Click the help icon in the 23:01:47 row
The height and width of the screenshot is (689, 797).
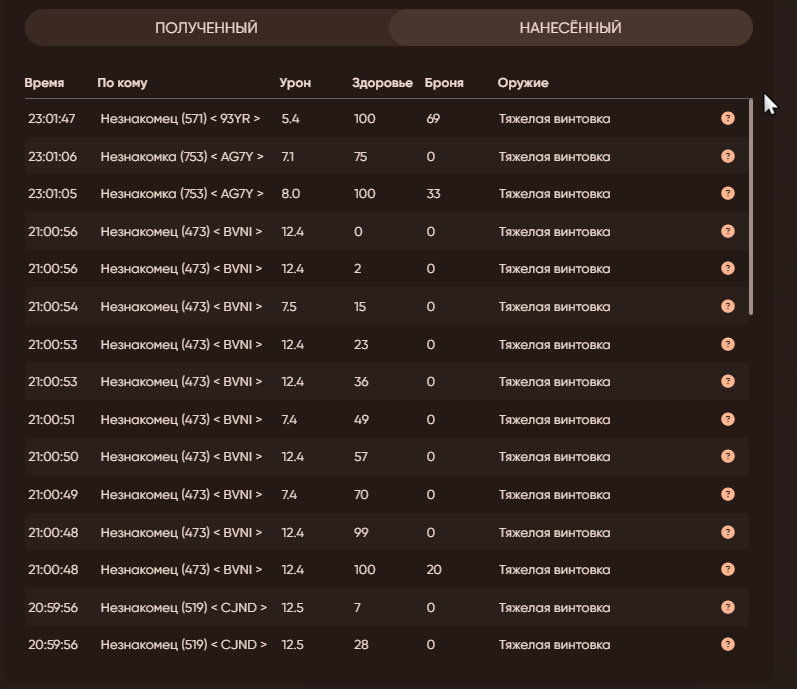(x=728, y=118)
